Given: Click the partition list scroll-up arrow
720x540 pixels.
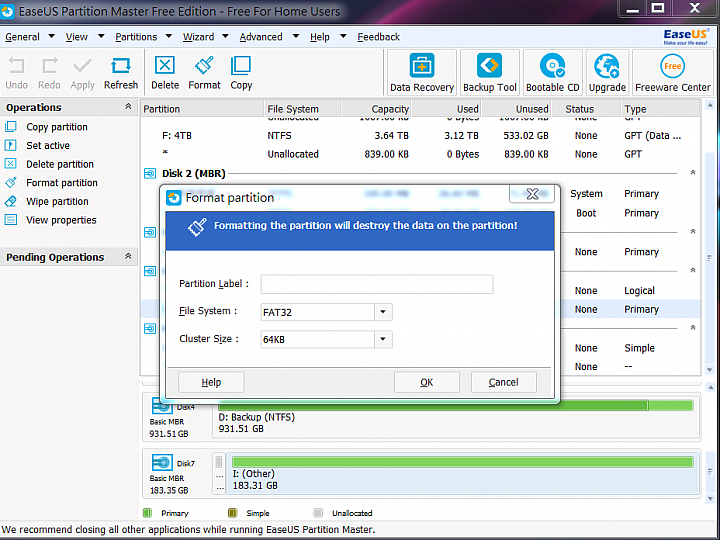Looking at the screenshot, I should coord(710,106).
